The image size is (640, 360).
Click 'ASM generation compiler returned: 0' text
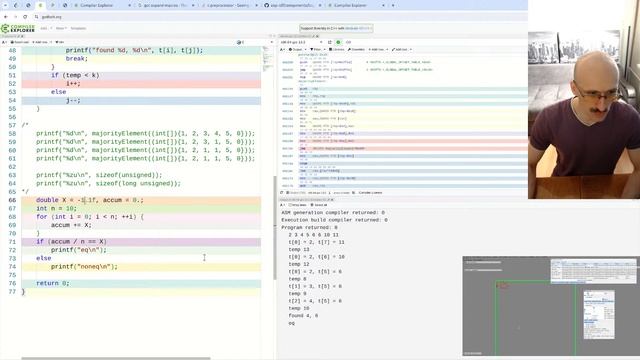click(x=333, y=213)
